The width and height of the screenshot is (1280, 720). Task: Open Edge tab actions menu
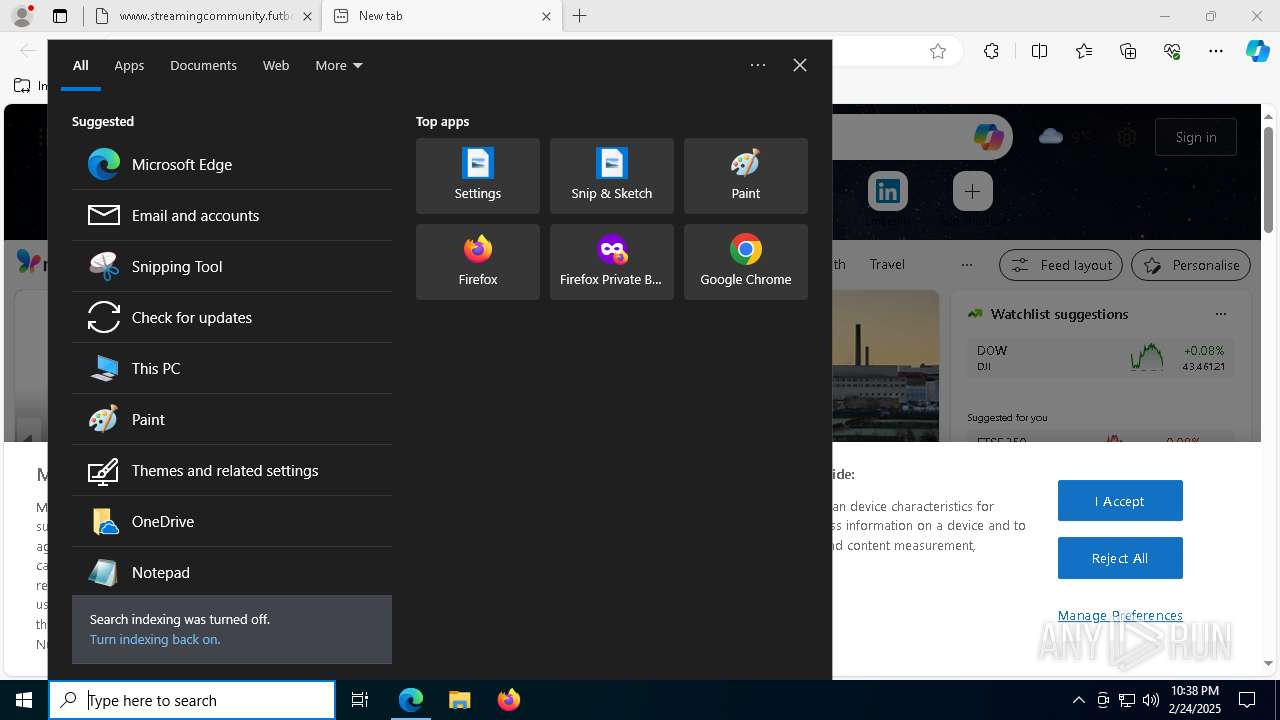[x=60, y=16]
